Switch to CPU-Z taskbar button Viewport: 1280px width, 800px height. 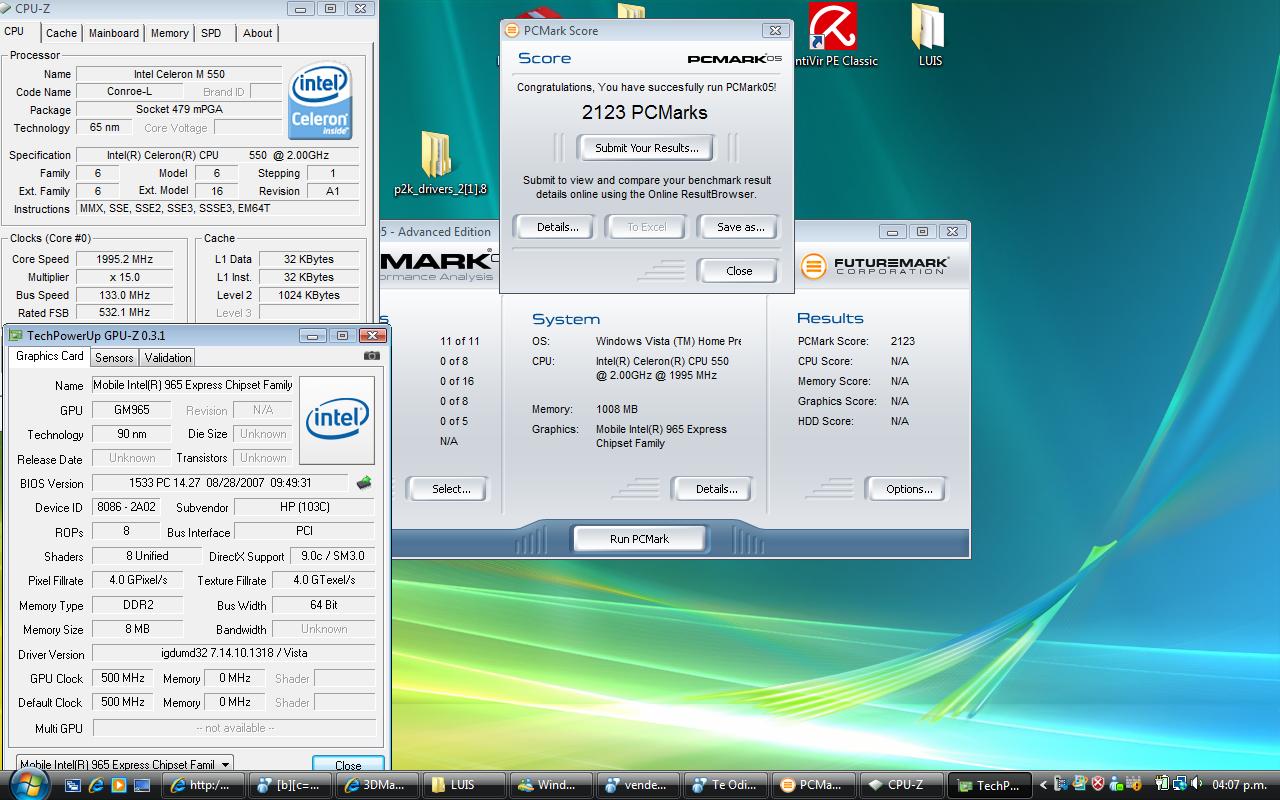tap(903, 785)
